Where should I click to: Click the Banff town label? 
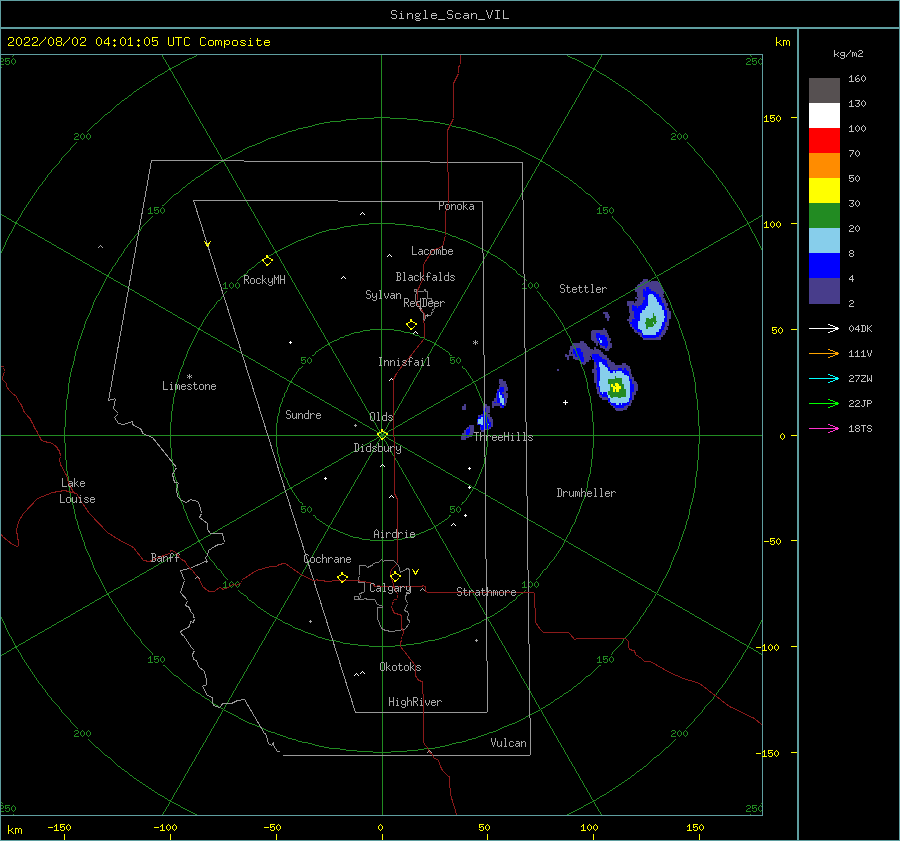point(165,557)
